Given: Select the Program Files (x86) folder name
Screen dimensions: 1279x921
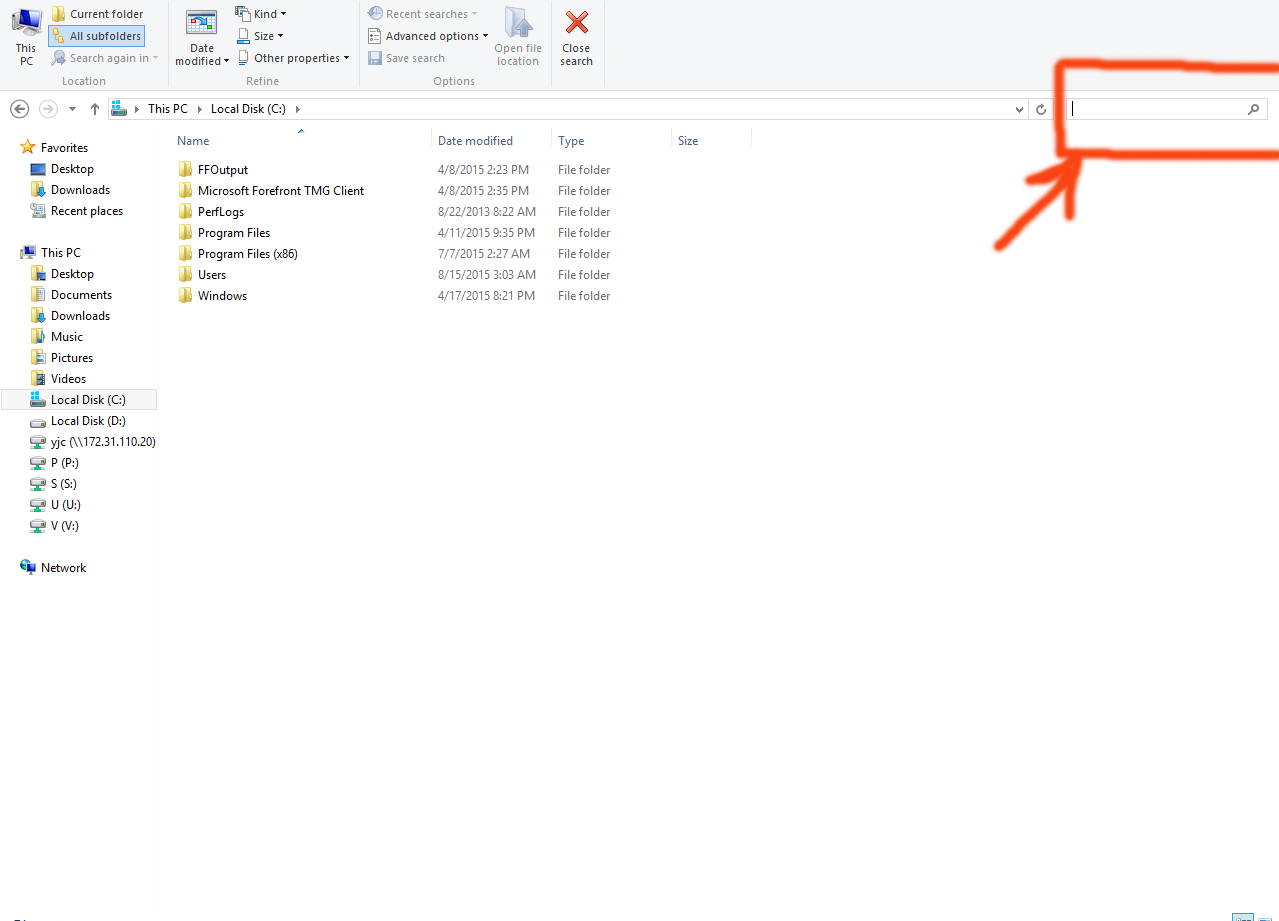Looking at the screenshot, I should [247, 254].
